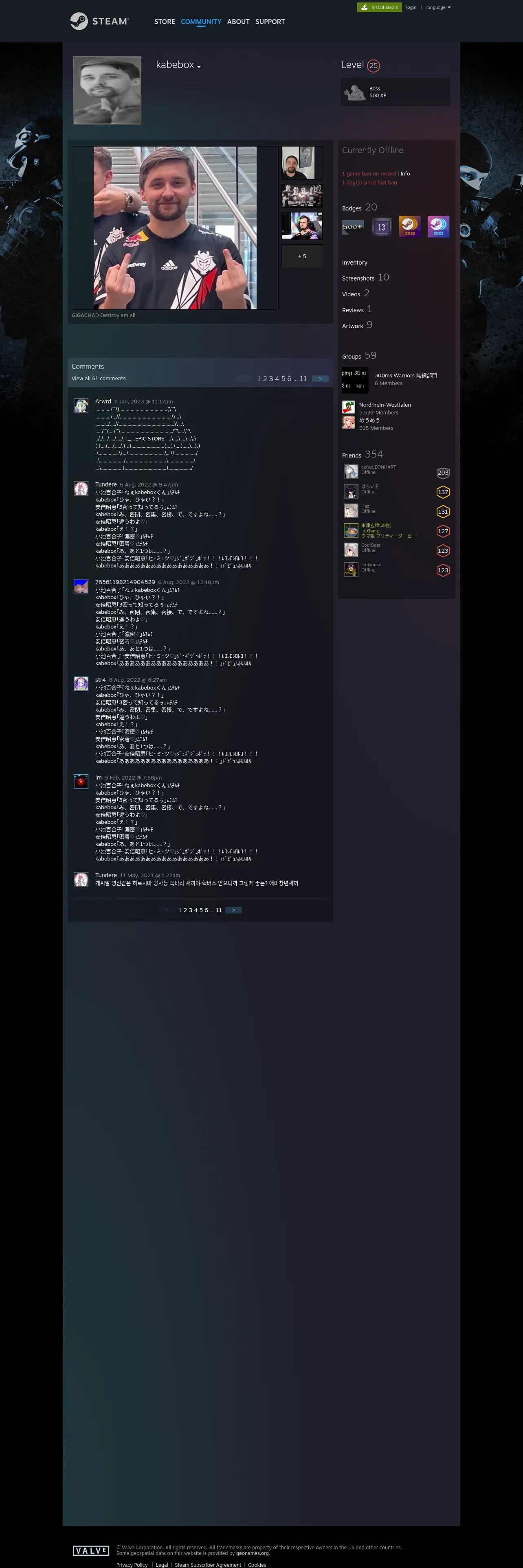Click the Steam 2022 badge icon

point(438,227)
